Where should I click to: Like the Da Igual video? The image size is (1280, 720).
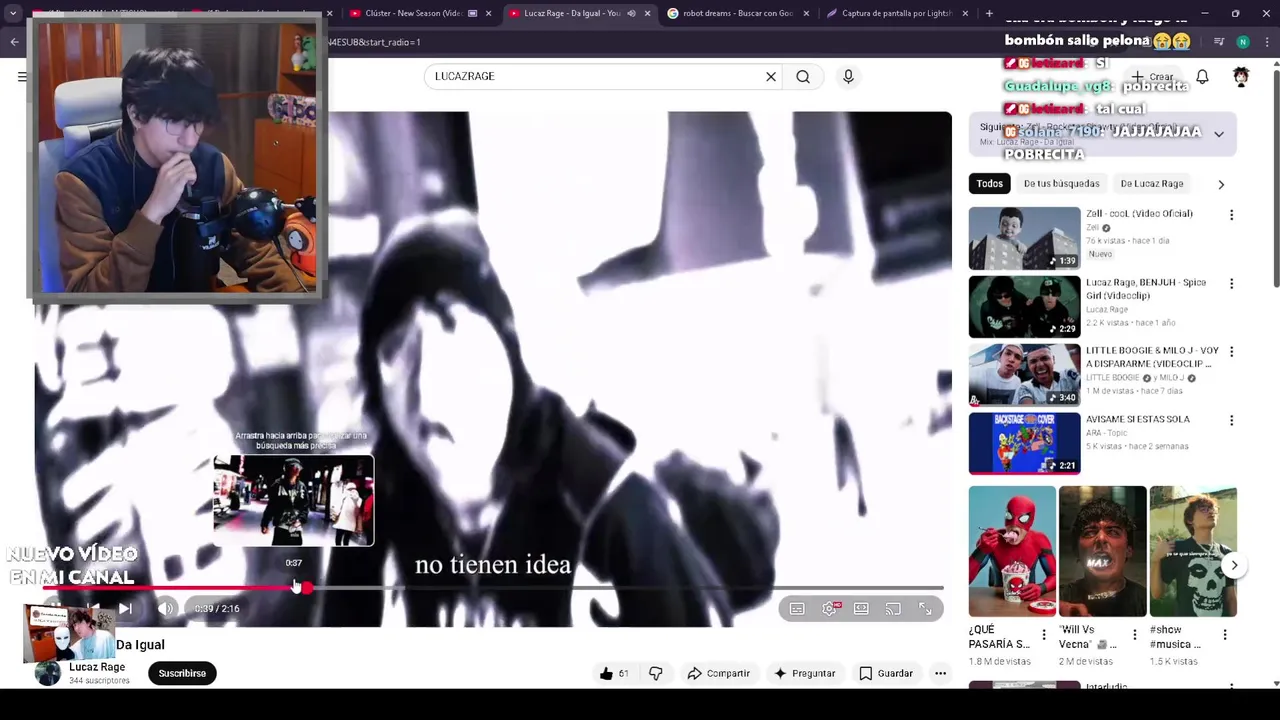pos(614,673)
